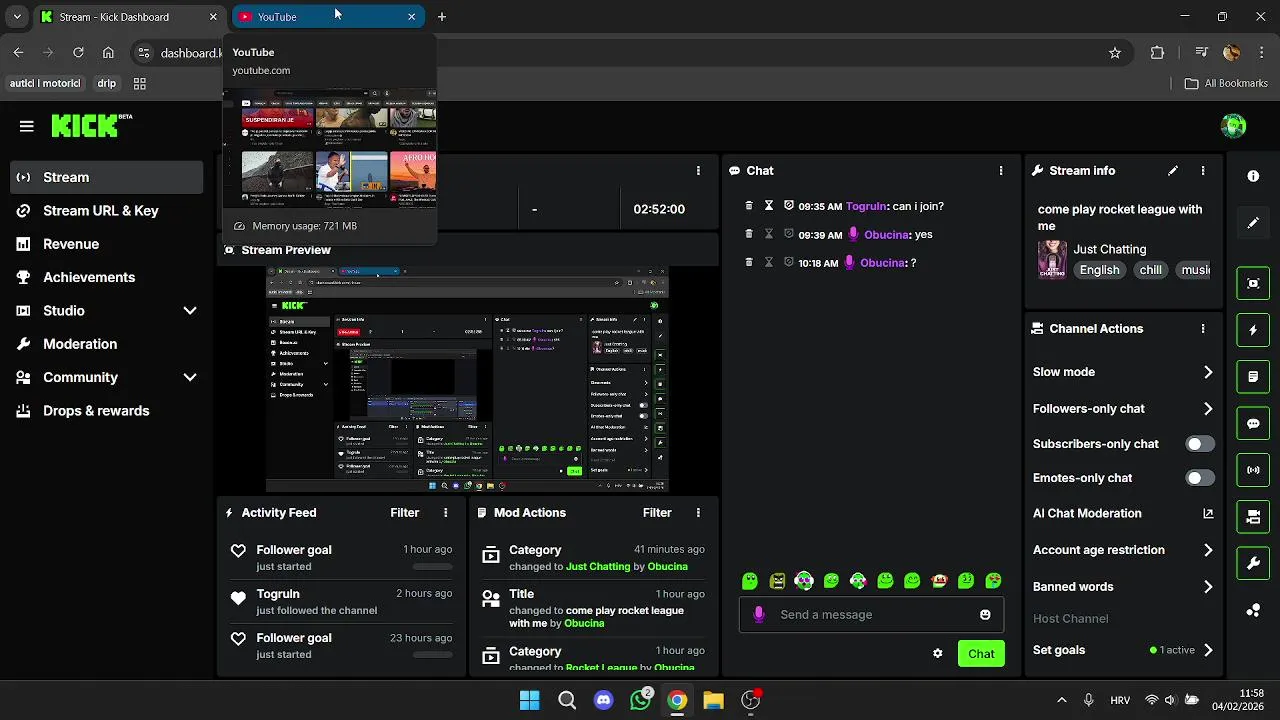Open Activity Feed three-dot menu

coord(446,513)
